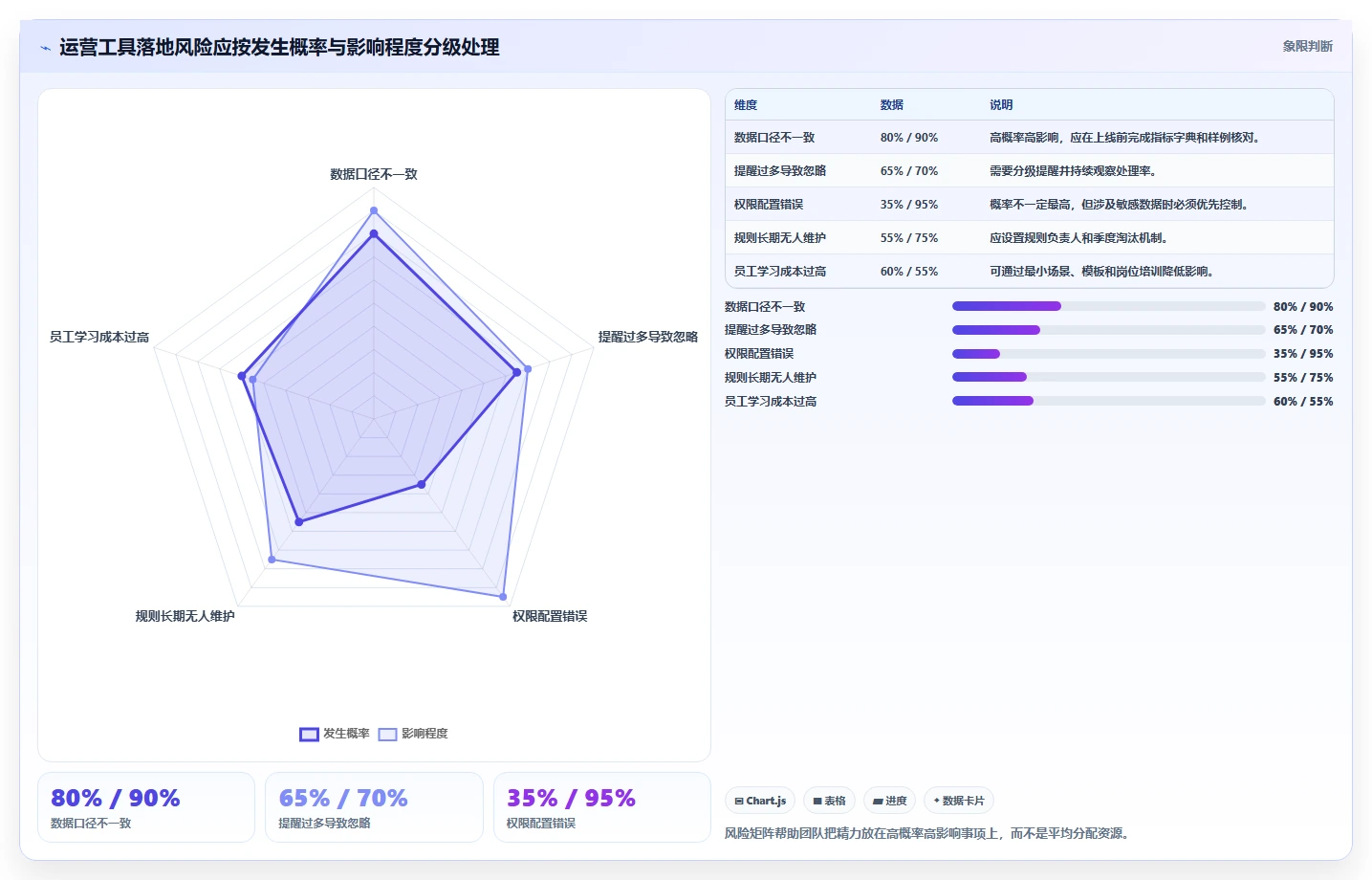1372x880 pixels.
Task: Click the 员工学习成本过高 progress bar
Action: click(1108, 401)
